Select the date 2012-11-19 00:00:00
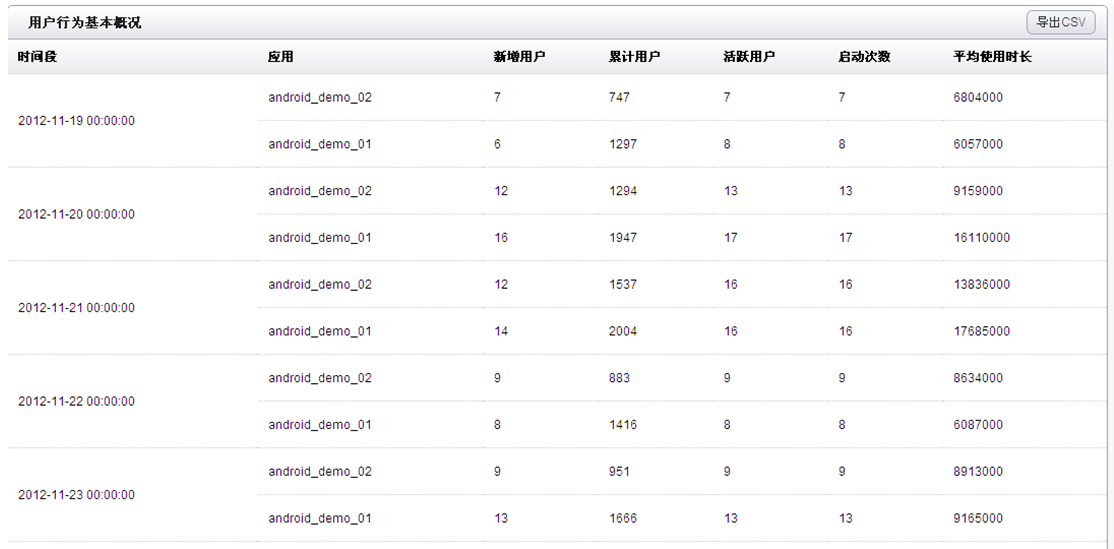Screen dimensions: 1114x549 click(76, 121)
